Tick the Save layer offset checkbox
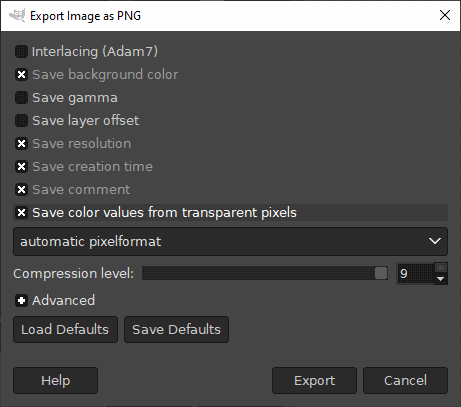 pyautogui.click(x=21, y=121)
